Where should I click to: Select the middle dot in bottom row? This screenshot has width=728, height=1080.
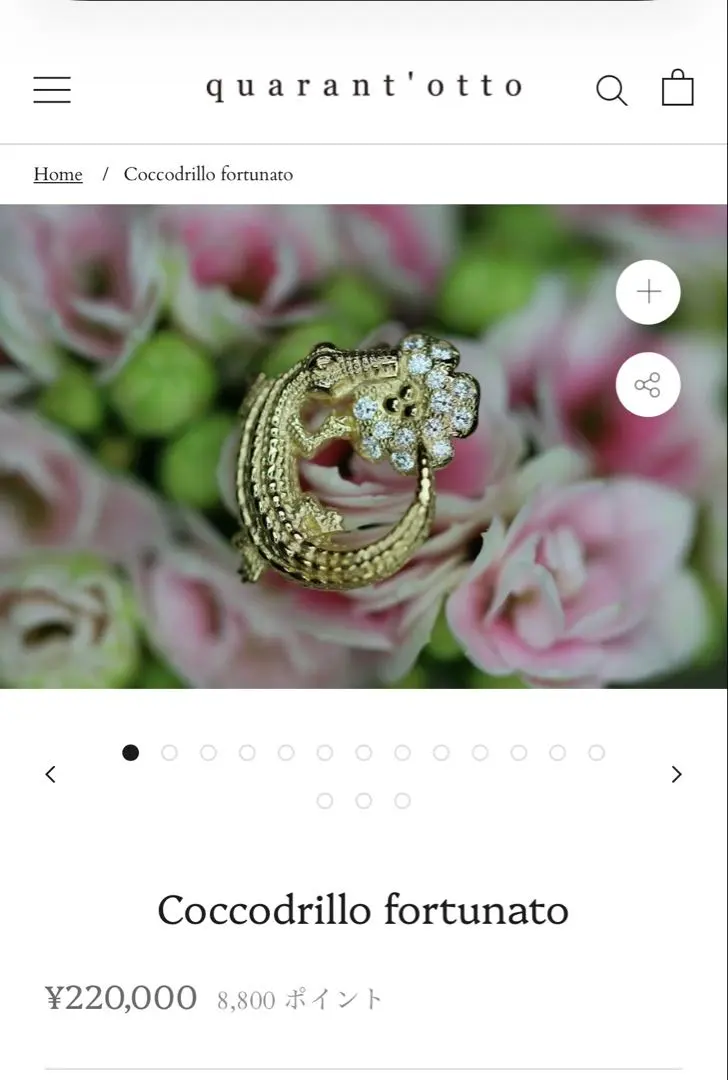[x=364, y=800]
